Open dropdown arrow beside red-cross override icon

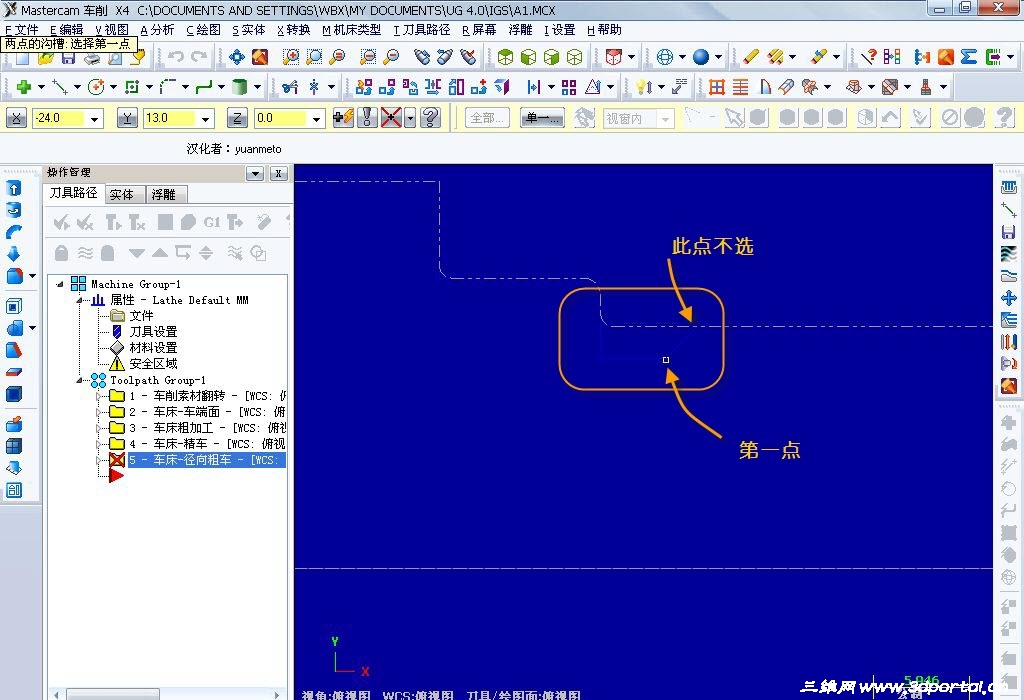point(410,118)
